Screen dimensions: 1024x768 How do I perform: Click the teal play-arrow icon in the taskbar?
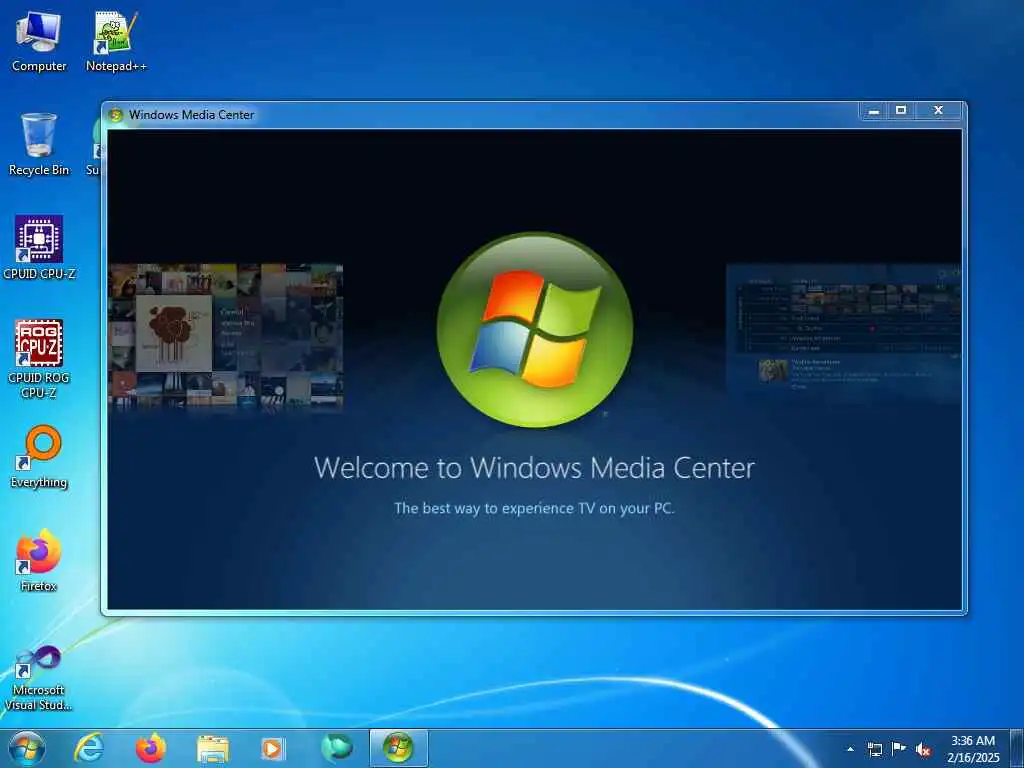coord(336,748)
